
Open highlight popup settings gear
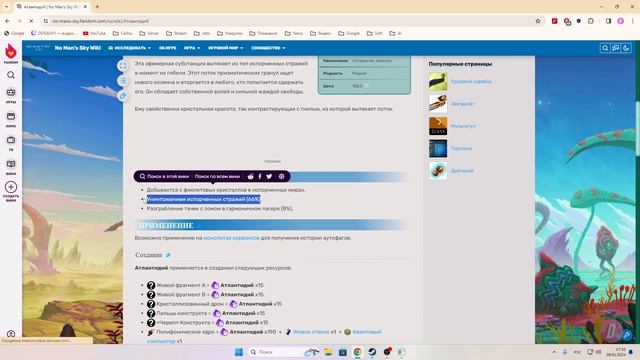click(x=282, y=176)
